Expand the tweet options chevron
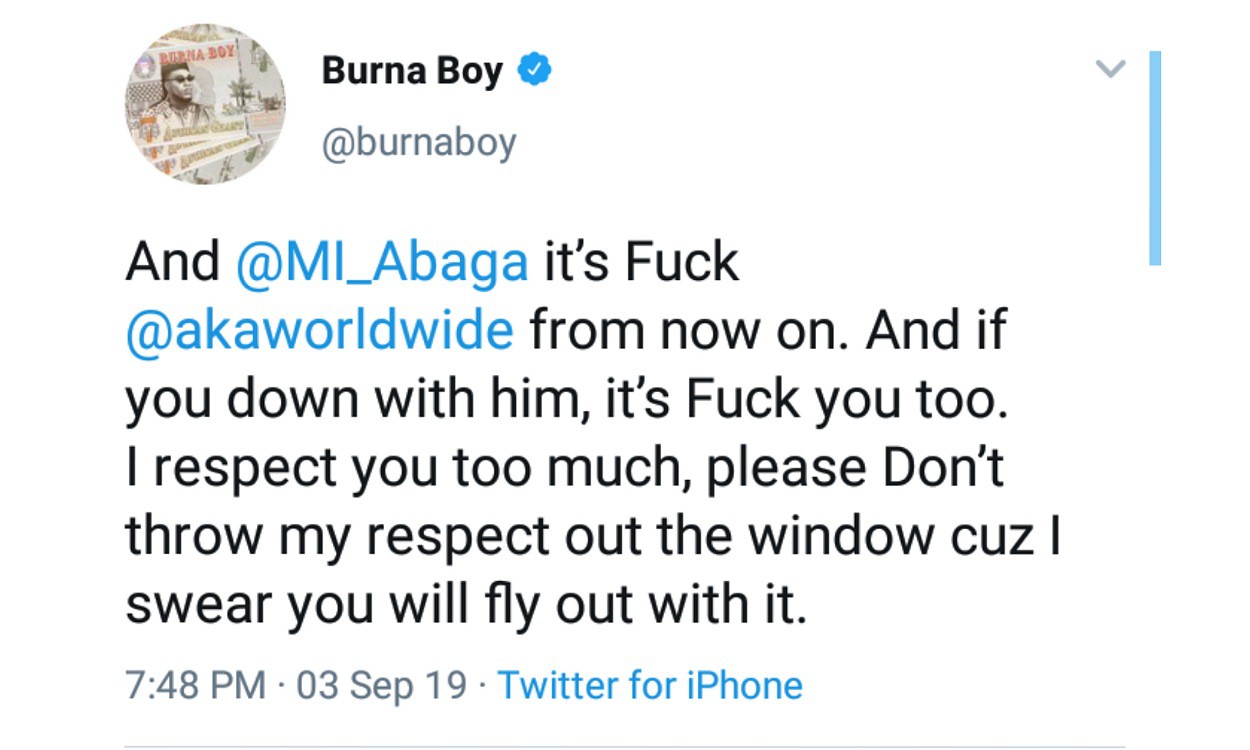 [1110, 68]
